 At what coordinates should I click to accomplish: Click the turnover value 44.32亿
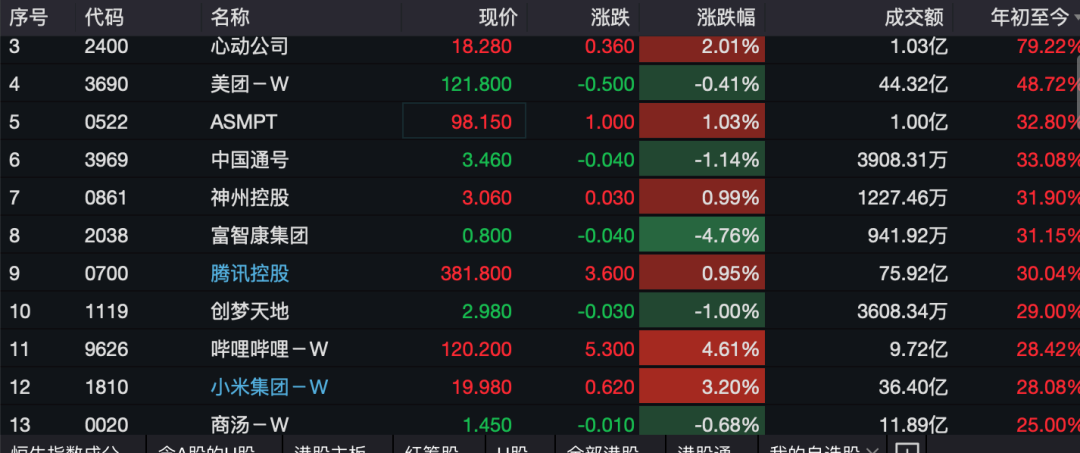tap(913, 84)
